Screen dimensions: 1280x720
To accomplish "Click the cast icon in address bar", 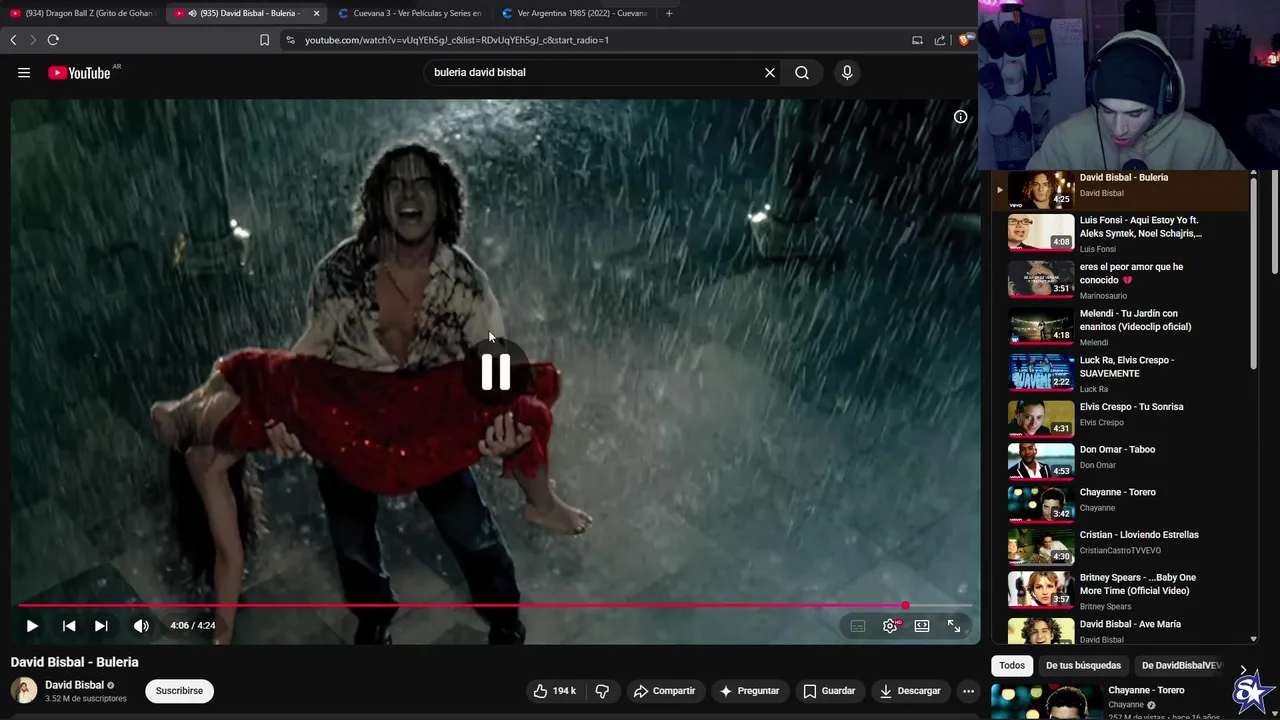I will tap(917, 40).
